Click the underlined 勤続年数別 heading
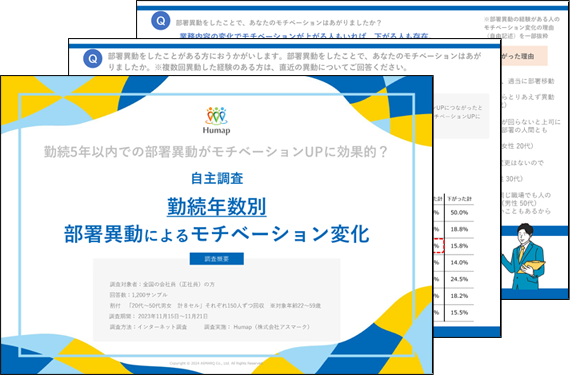This screenshot has height=375, width=570. 217,207
